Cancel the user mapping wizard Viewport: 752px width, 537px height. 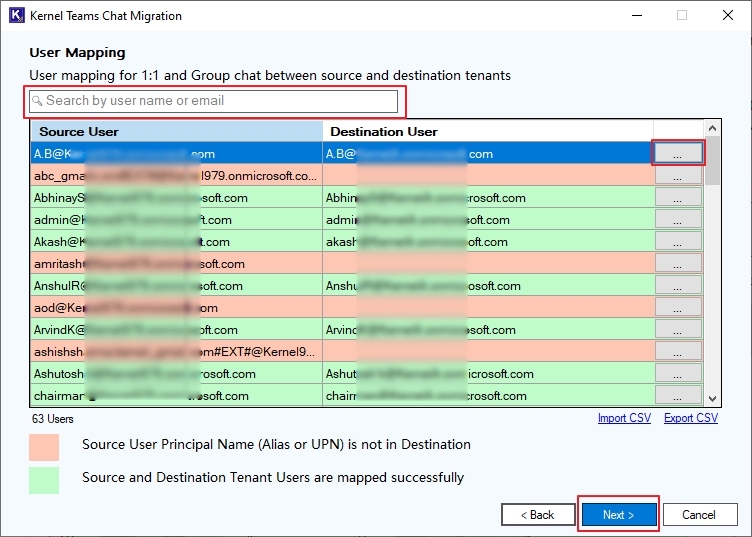point(700,514)
